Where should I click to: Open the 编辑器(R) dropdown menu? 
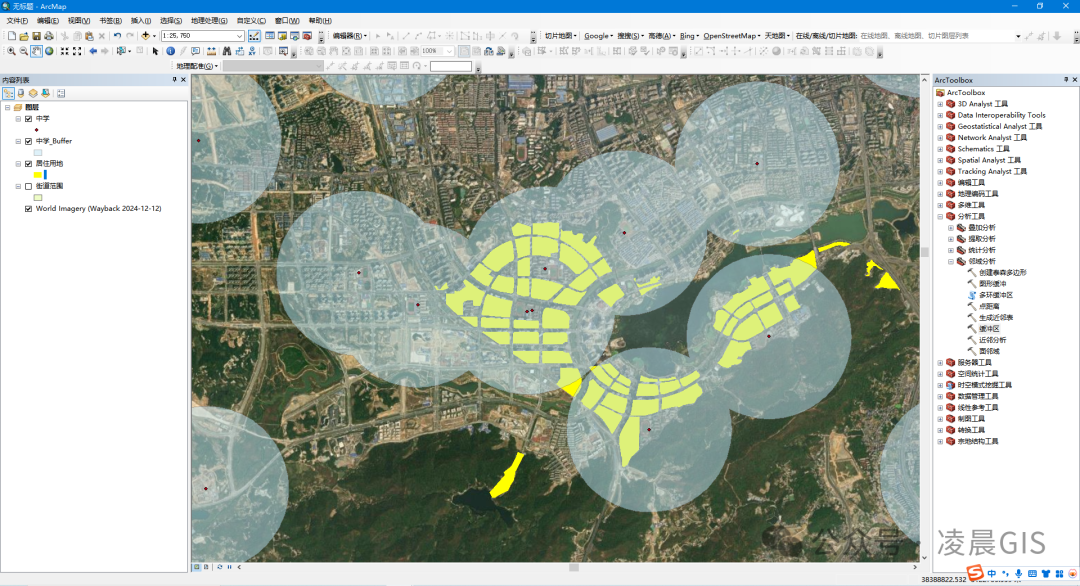point(348,37)
